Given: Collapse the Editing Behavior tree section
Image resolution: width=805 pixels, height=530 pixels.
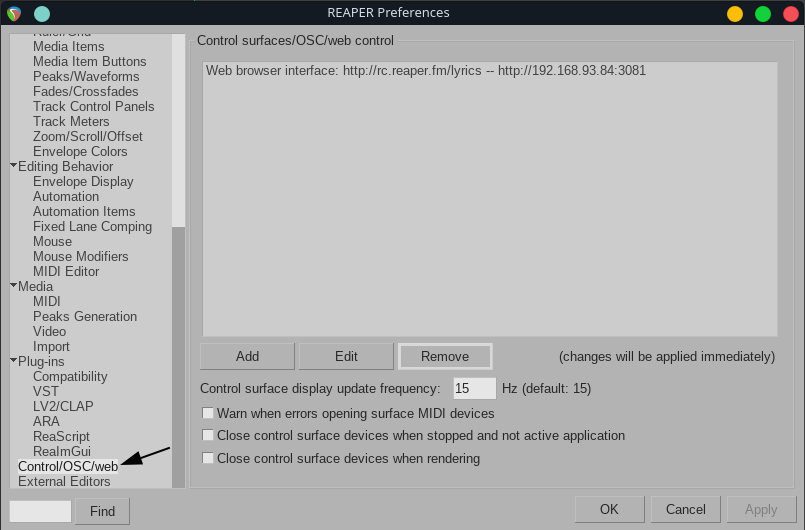Looking at the screenshot, I should point(13,166).
